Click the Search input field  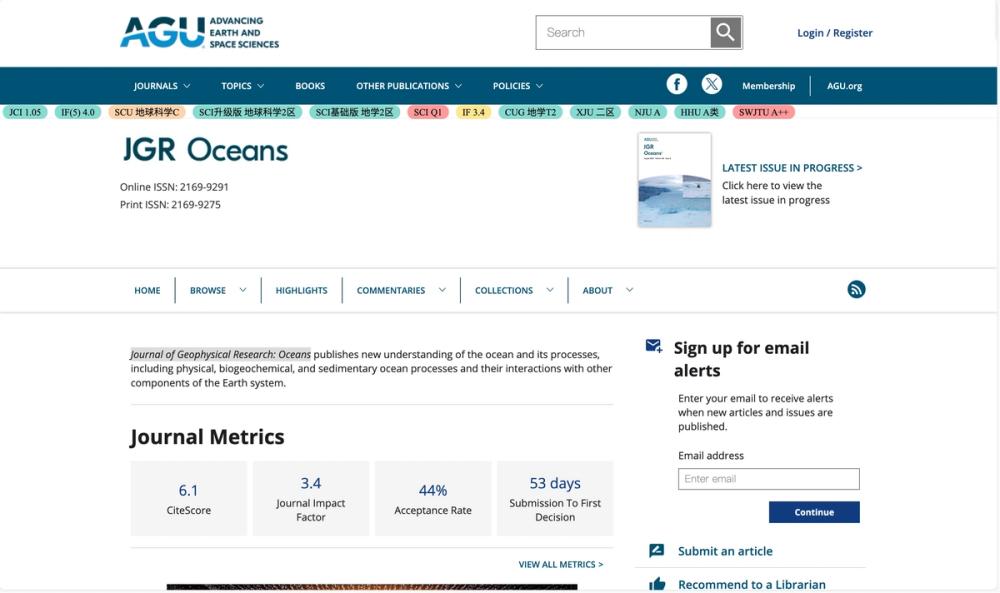coord(624,33)
